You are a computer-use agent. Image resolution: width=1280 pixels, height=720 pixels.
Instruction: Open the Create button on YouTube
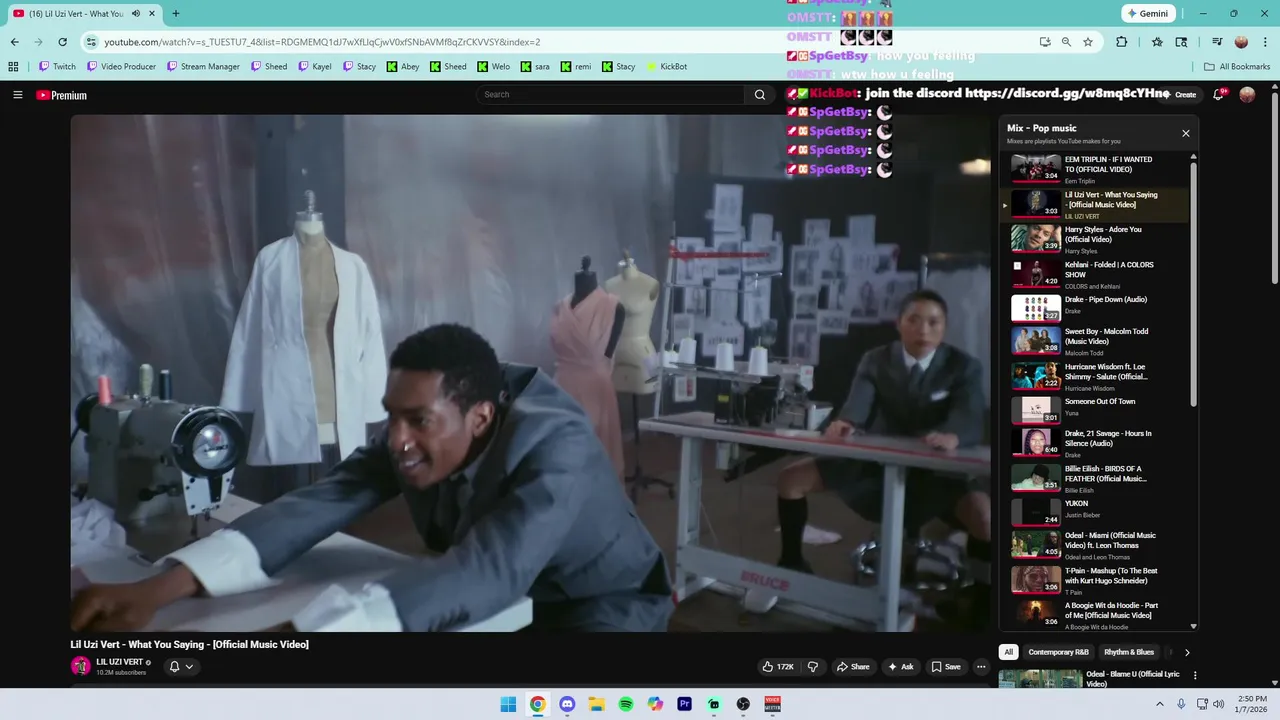coord(1180,94)
